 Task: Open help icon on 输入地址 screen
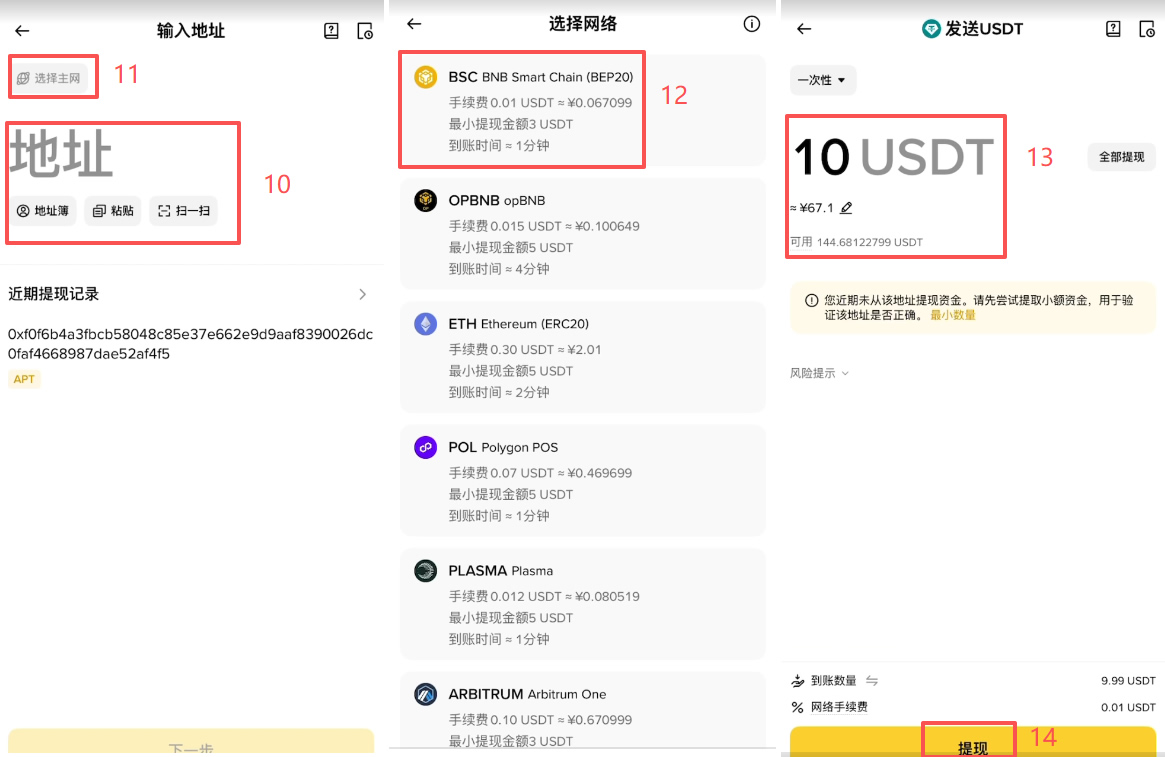331,30
